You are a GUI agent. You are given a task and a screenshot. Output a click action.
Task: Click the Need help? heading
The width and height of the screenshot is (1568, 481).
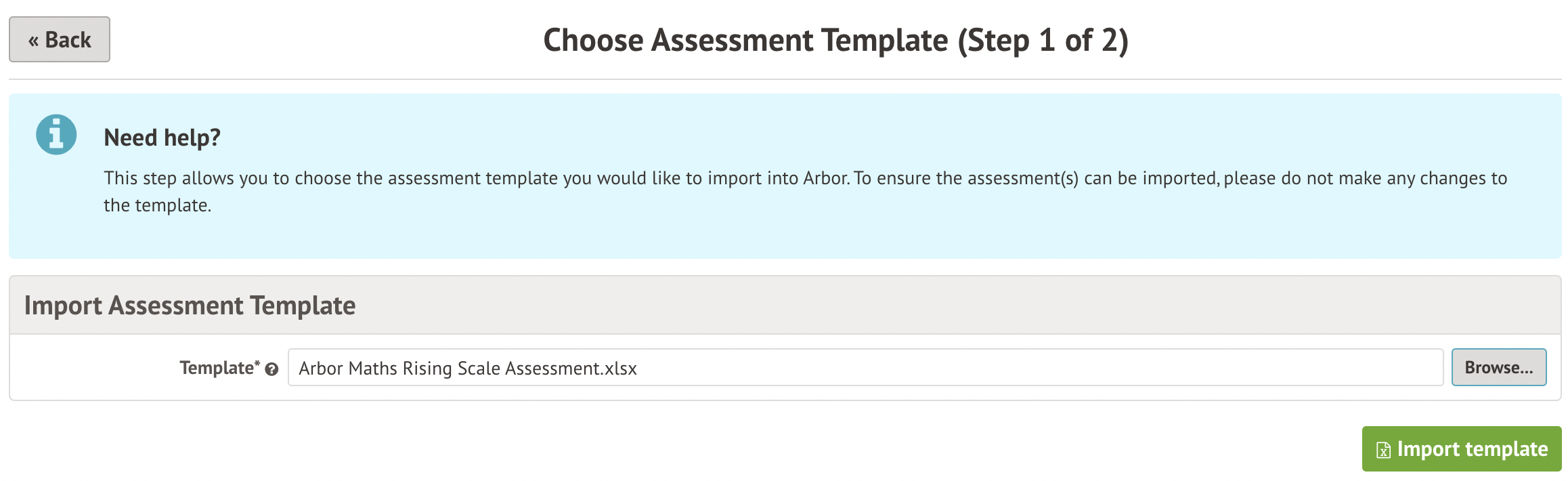(162, 138)
